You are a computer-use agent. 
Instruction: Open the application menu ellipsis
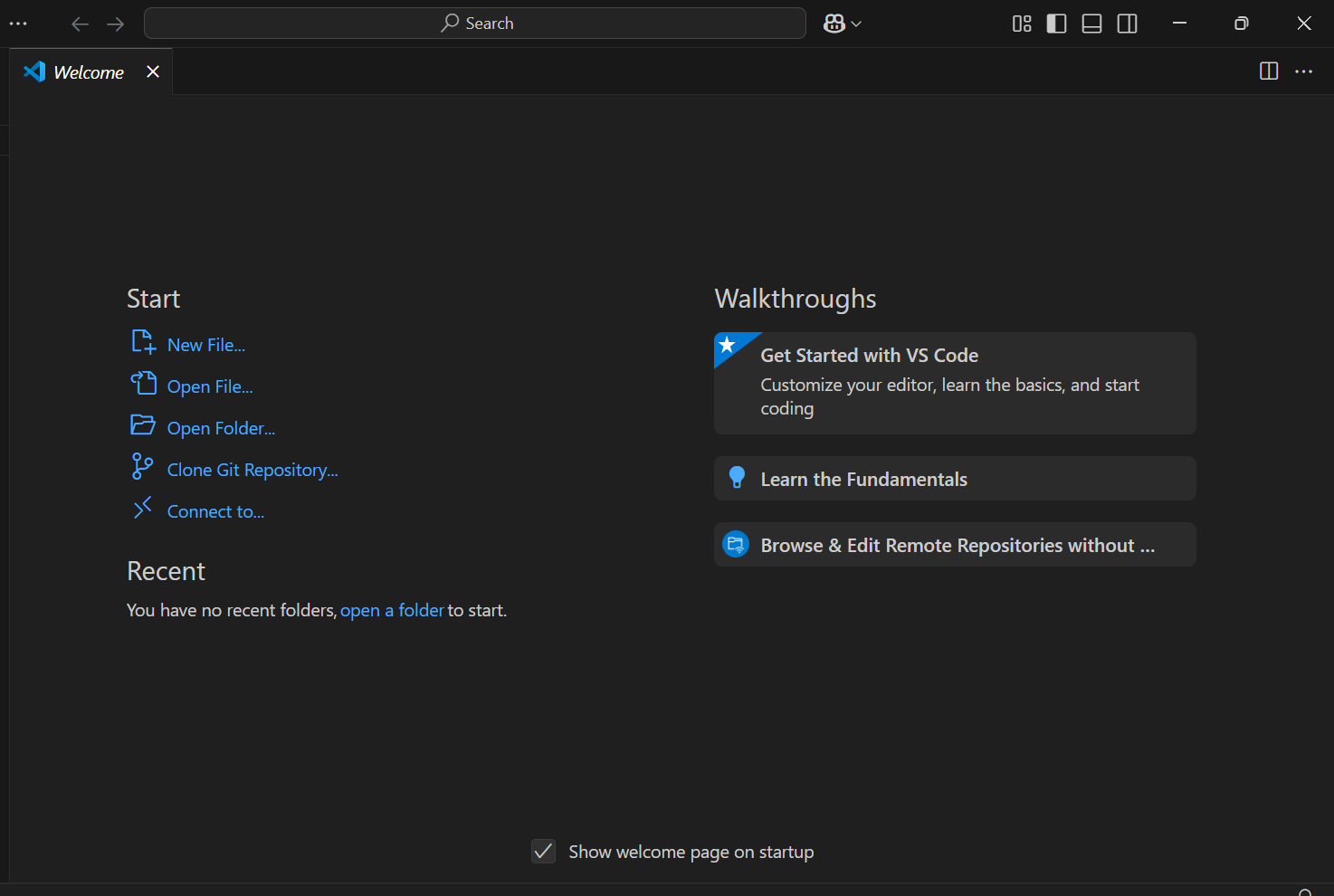pyautogui.click(x=18, y=24)
